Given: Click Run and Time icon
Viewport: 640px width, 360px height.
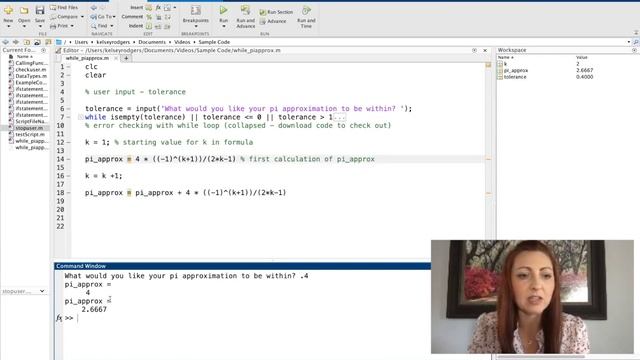Looking at the screenshot, I should [x=306, y=10].
